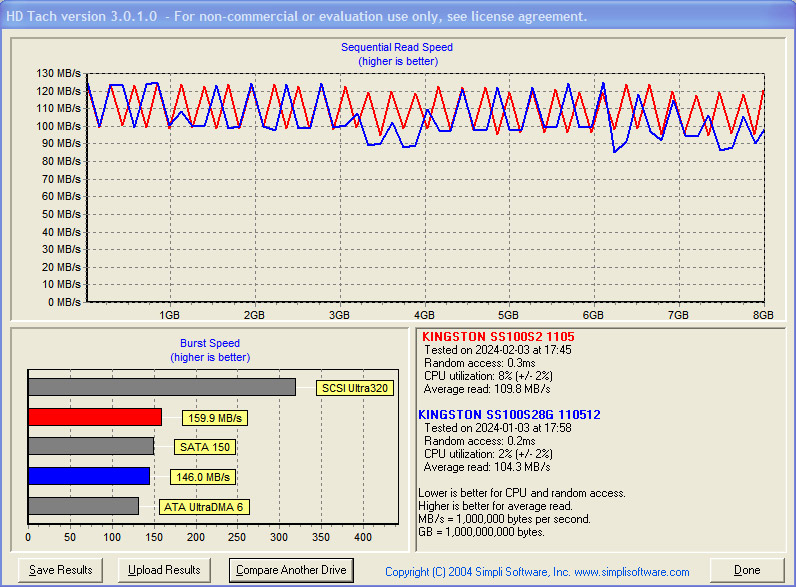This screenshot has width=796, height=587.
Task: Select the blue KINGSTON SS100S28G 110512 heading
Action: (509, 414)
